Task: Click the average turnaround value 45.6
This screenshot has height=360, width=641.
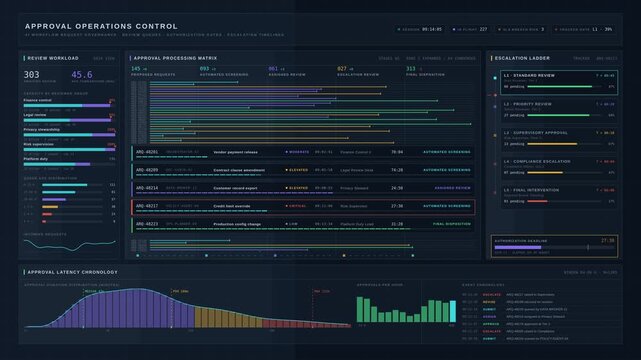Action: [x=82, y=75]
